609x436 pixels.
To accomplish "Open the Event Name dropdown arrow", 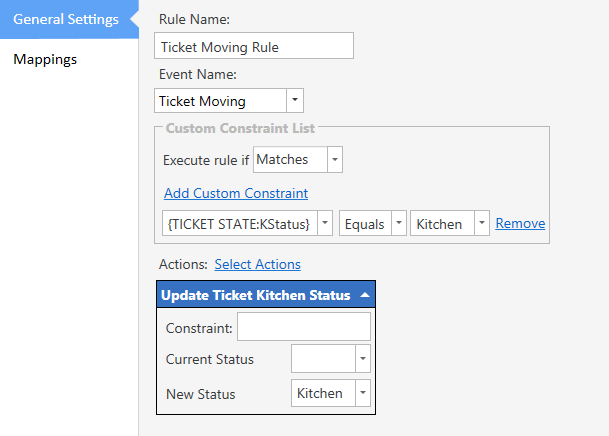I will 294,100.
